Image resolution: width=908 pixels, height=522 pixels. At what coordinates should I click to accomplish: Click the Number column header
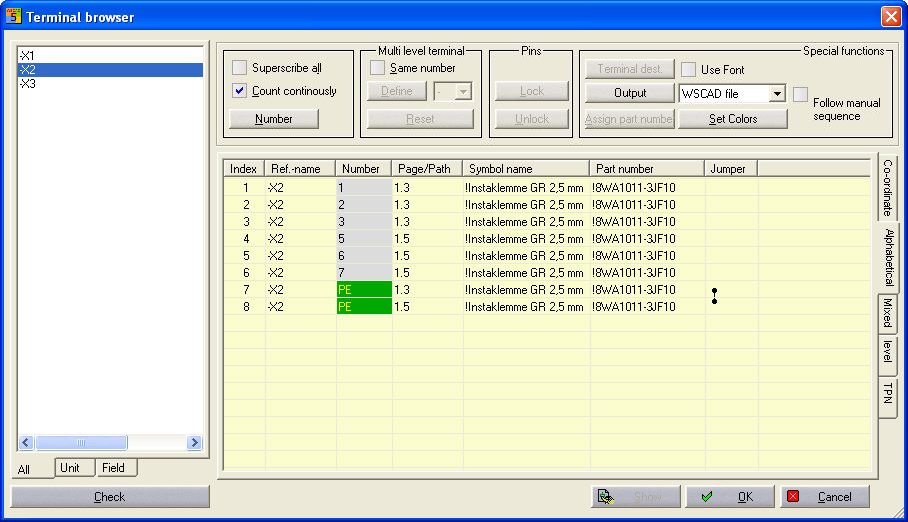click(364, 169)
